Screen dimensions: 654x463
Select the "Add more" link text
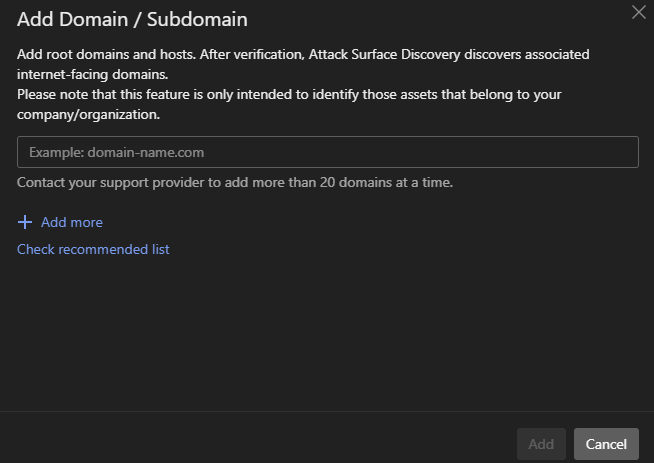[x=72, y=222]
